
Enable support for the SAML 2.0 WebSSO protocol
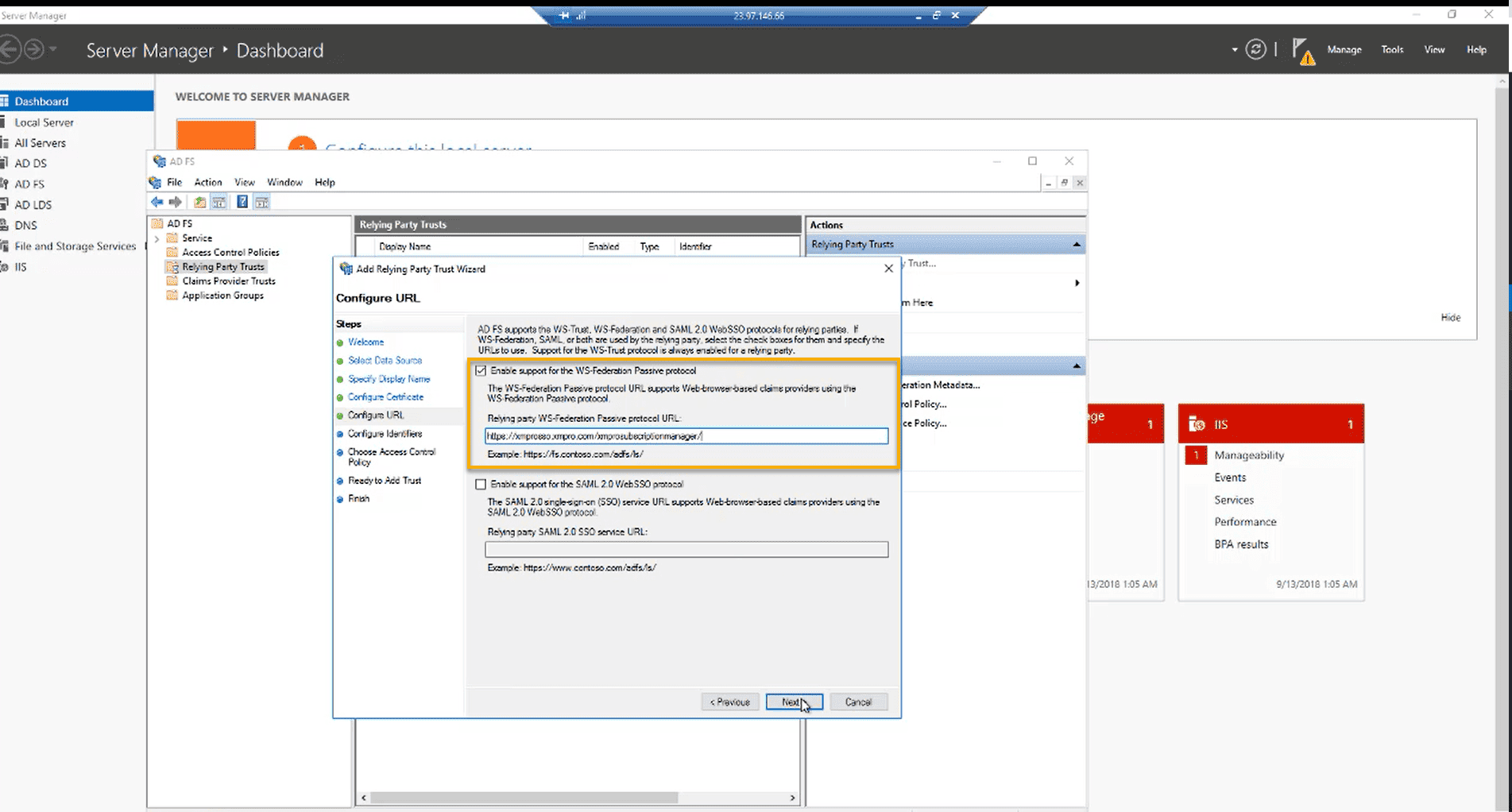pyautogui.click(x=481, y=485)
